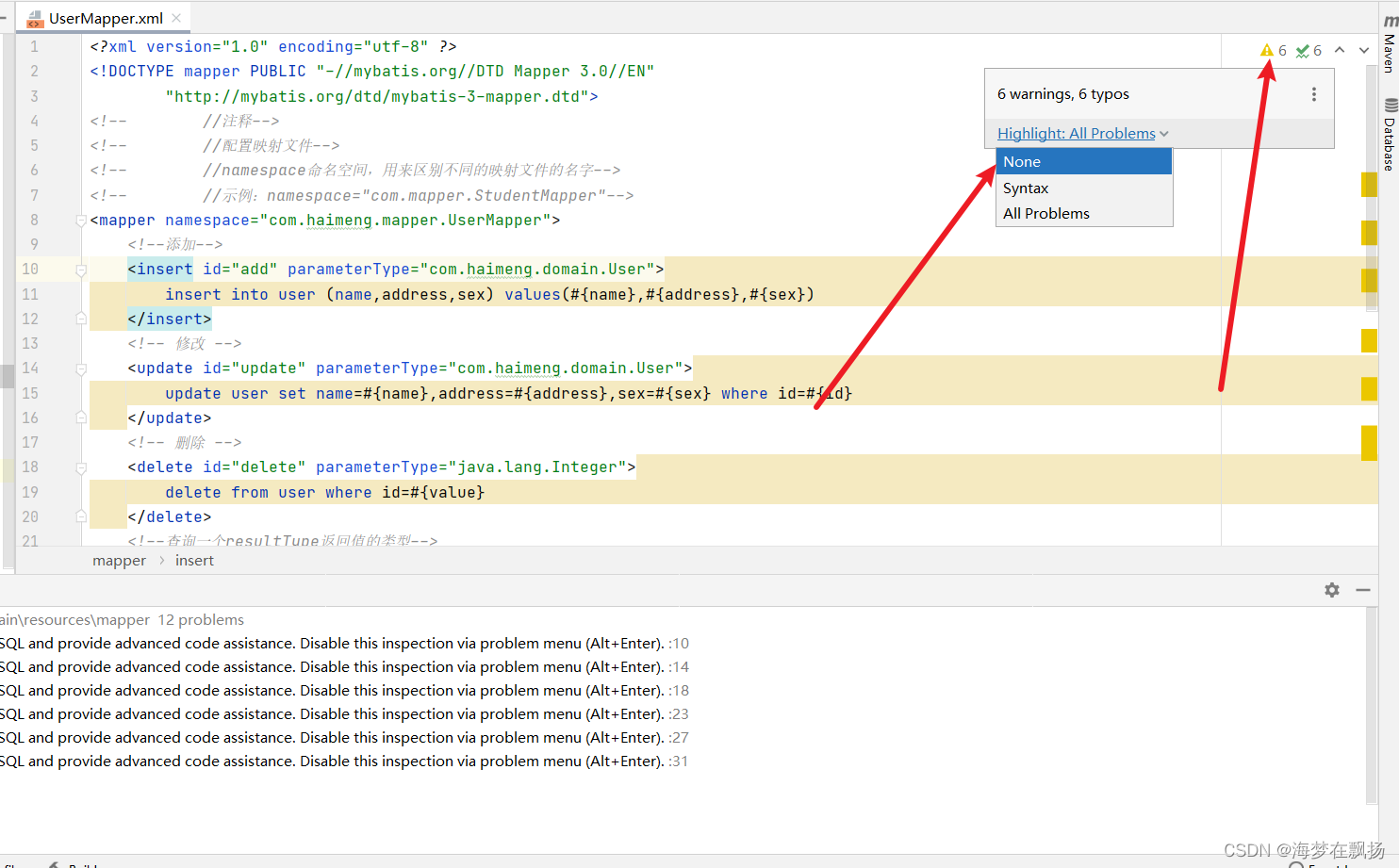Viewport: 1399px width, 868px height.
Task: Click the delete closing fold marker on line 20
Action: [81, 516]
